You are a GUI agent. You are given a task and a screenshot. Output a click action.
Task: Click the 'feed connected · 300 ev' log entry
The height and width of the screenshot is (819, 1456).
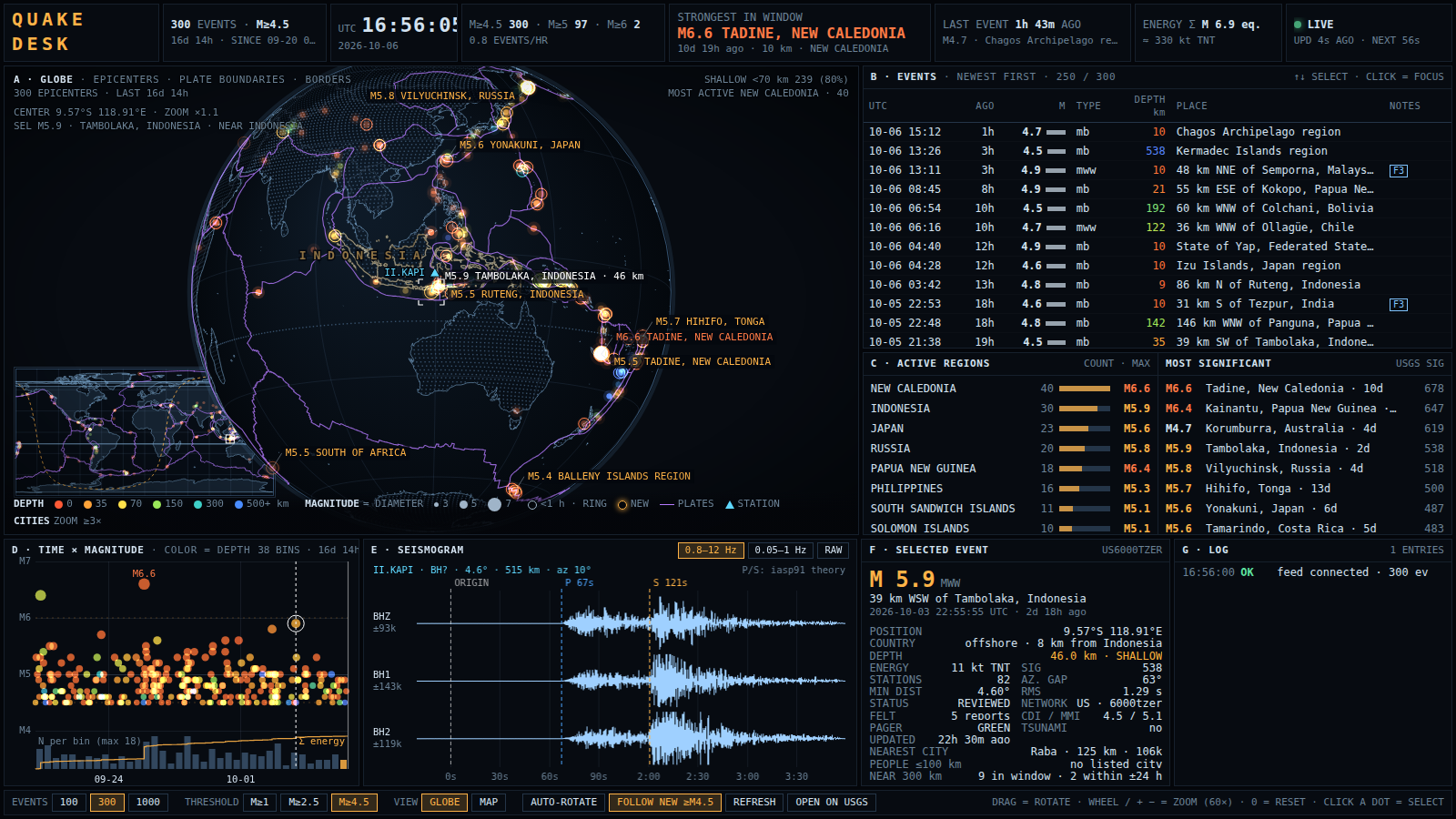1352,572
